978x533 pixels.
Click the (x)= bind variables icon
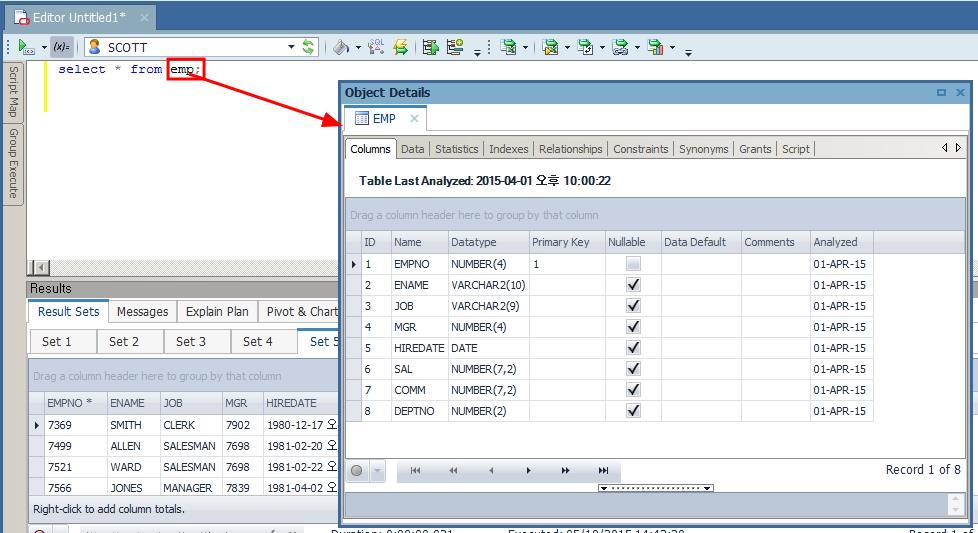62,47
